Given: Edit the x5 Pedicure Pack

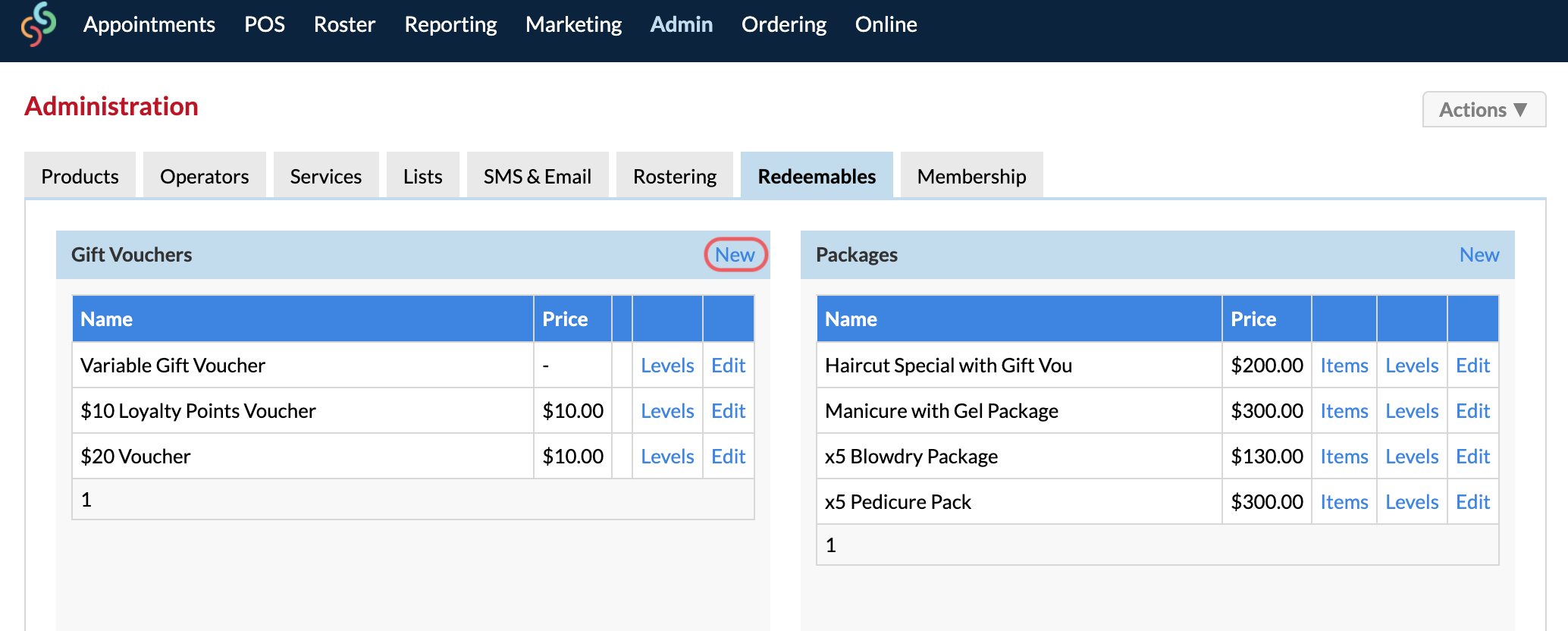Looking at the screenshot, I should (x=1472, y=502).
